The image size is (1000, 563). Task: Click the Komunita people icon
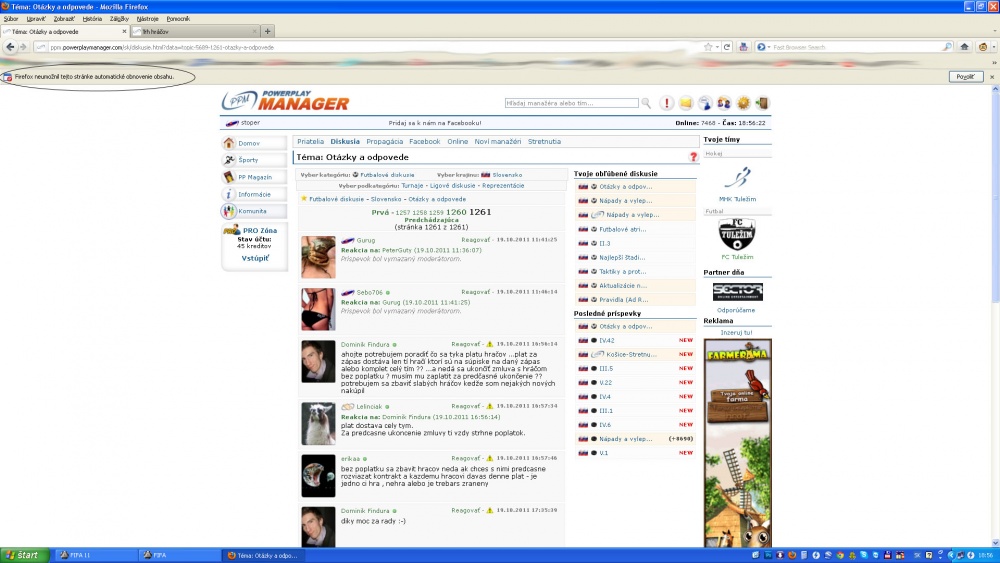pos(229,211)
